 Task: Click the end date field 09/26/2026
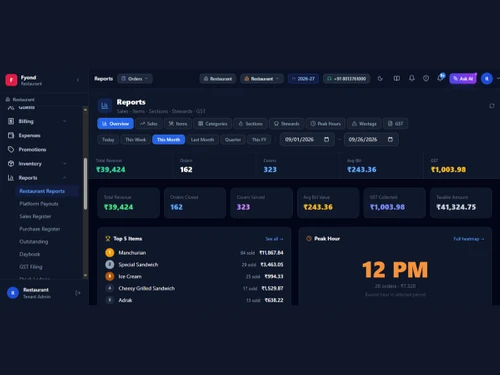tap(371, 139)
